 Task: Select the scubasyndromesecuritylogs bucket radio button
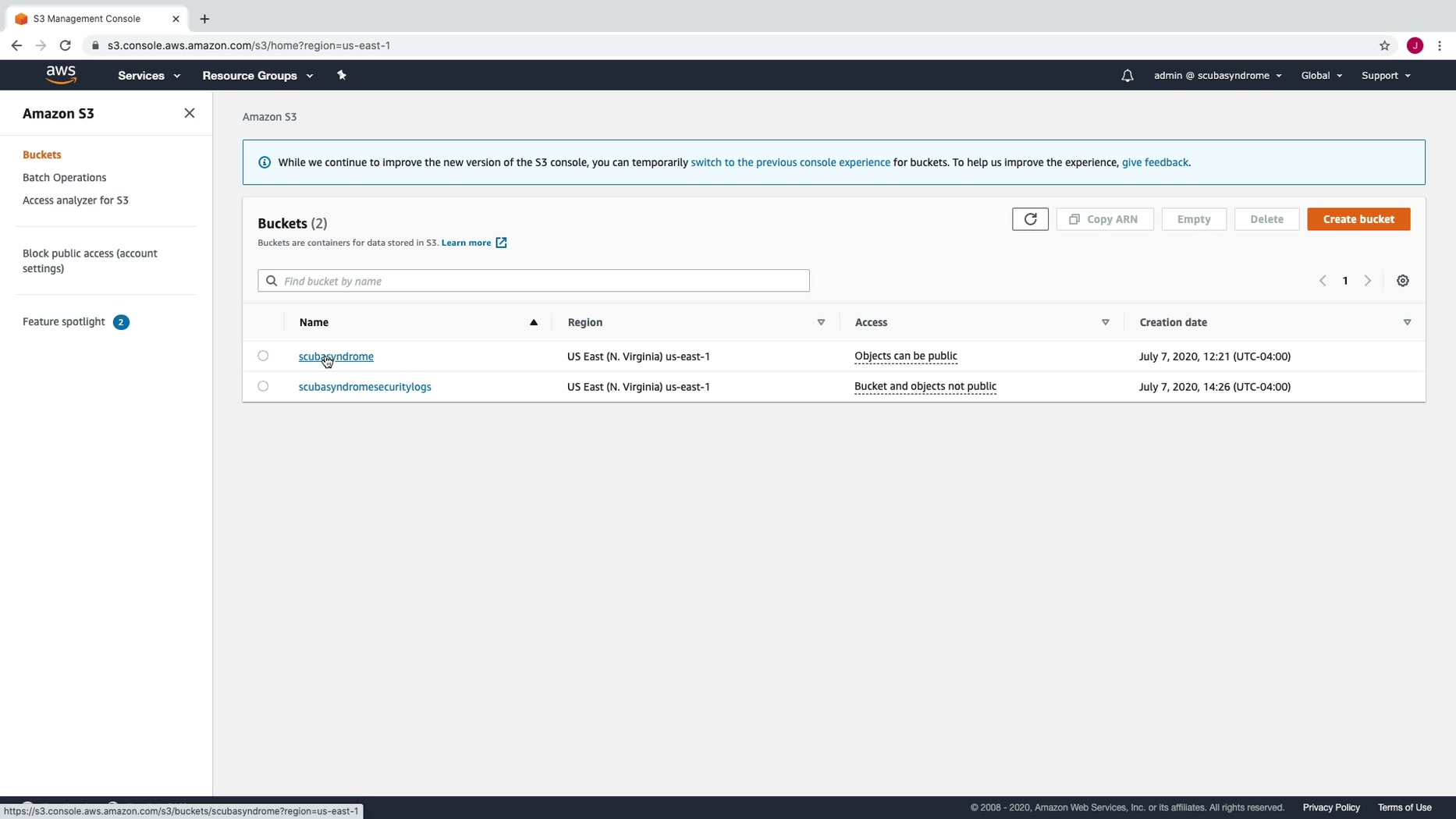click(x=263, y=386)
